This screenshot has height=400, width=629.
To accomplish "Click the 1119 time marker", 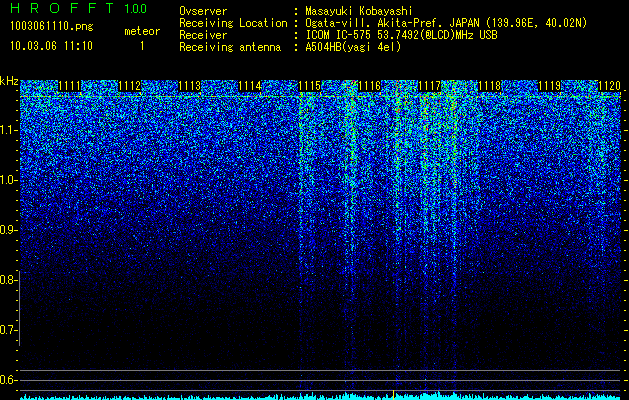I will (550, 86).
